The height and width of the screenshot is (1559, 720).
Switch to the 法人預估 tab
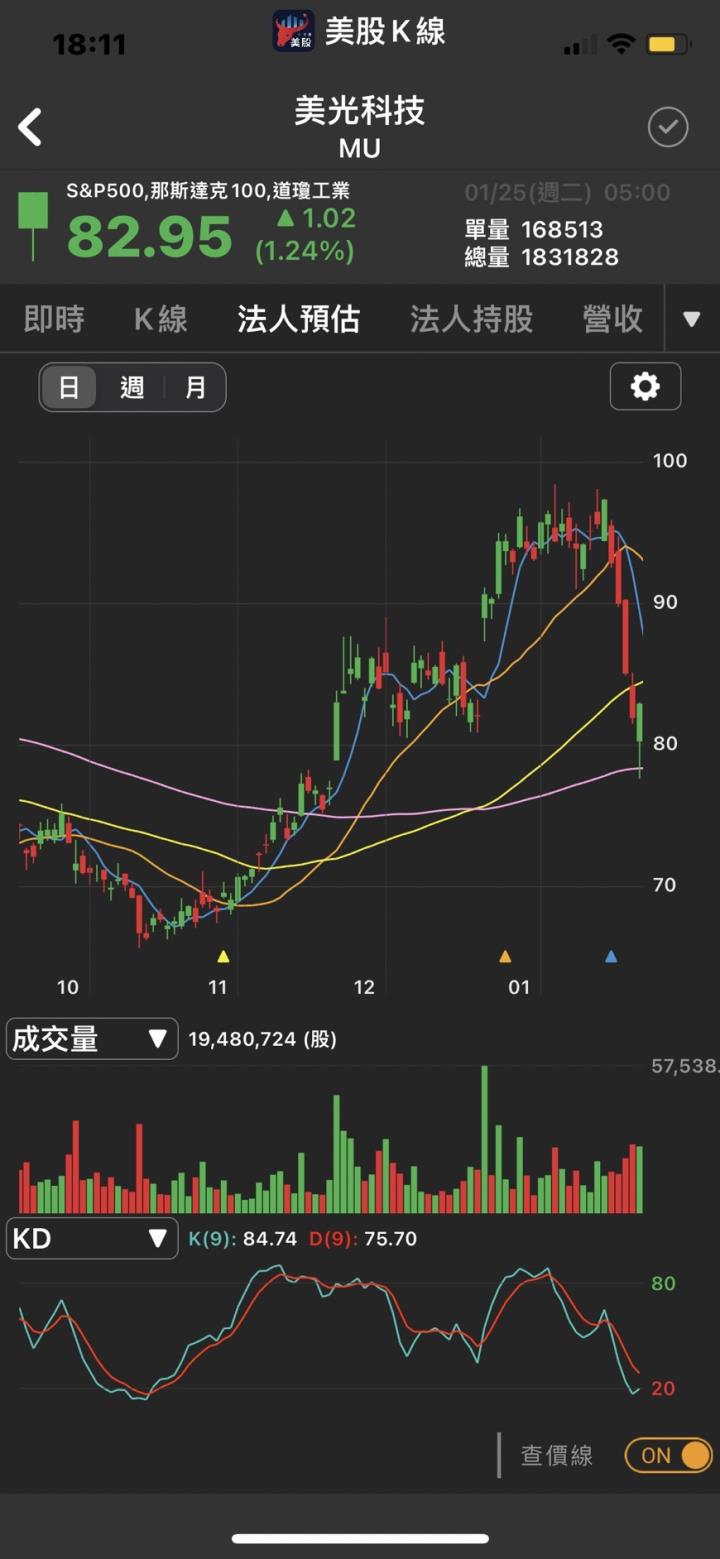point(299,319)
